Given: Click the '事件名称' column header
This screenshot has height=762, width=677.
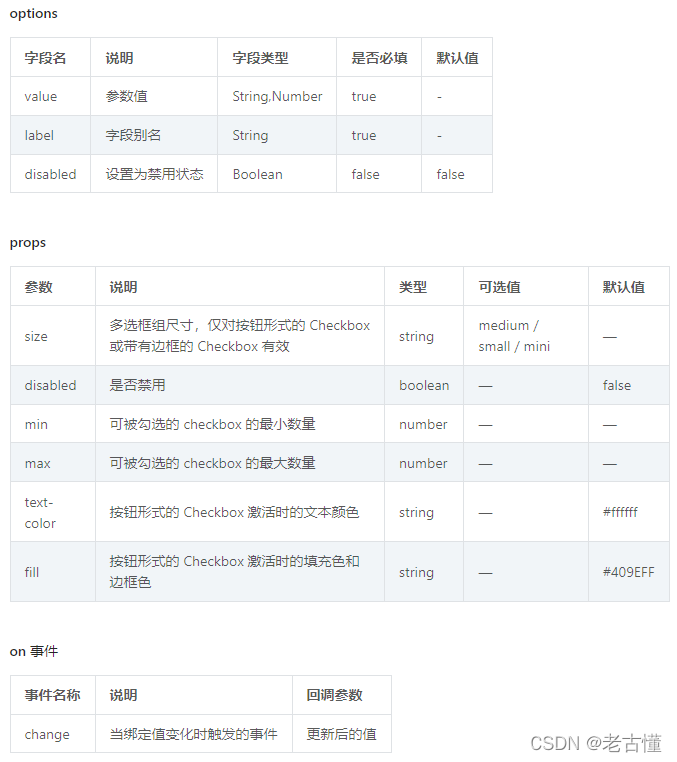Looking at the screenshot, I should pos(52,695).
